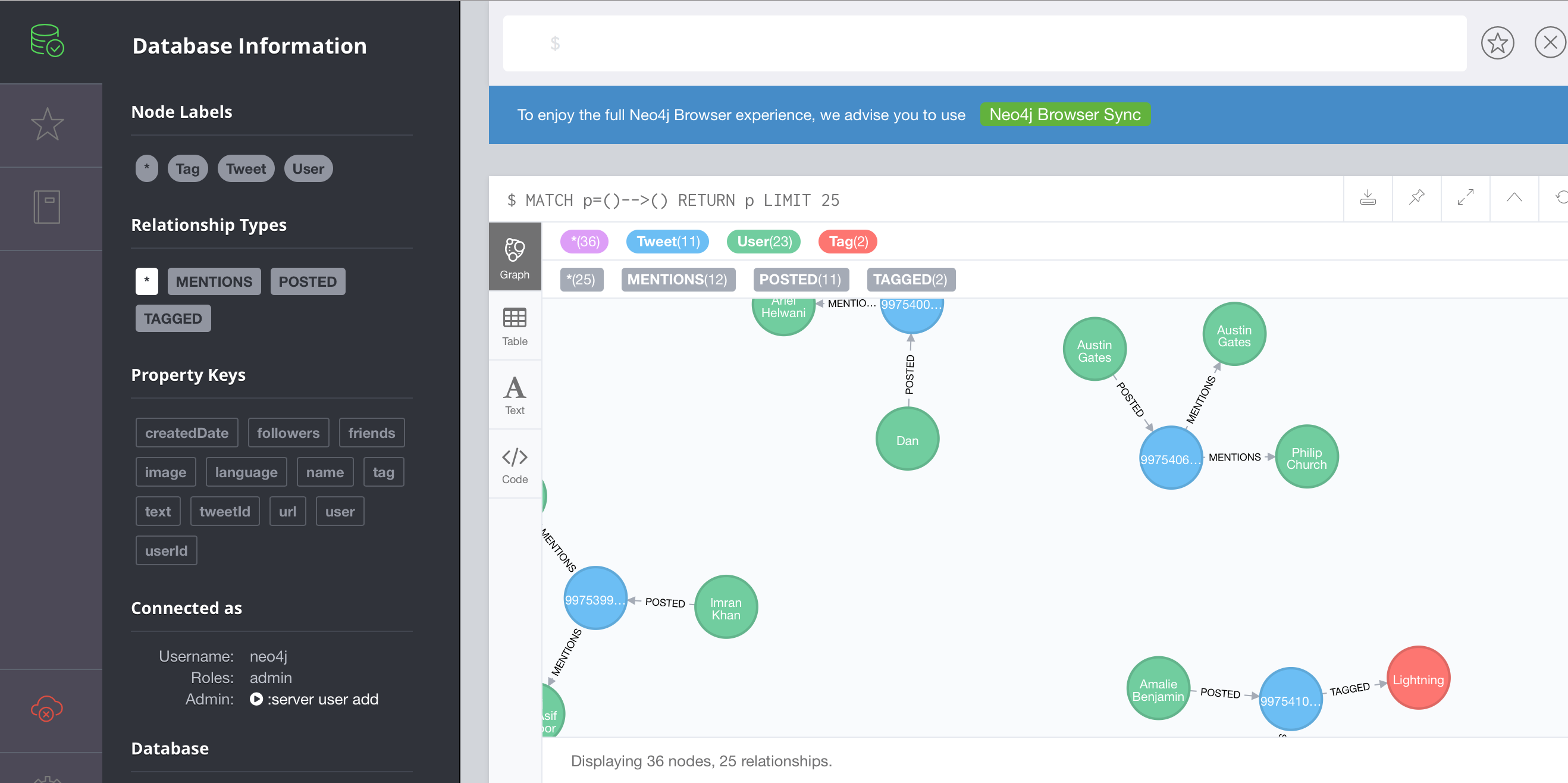Add the query to favorites via the star button
The width and height of the screenshot is (1568, 783).
tap(1497, 43)
